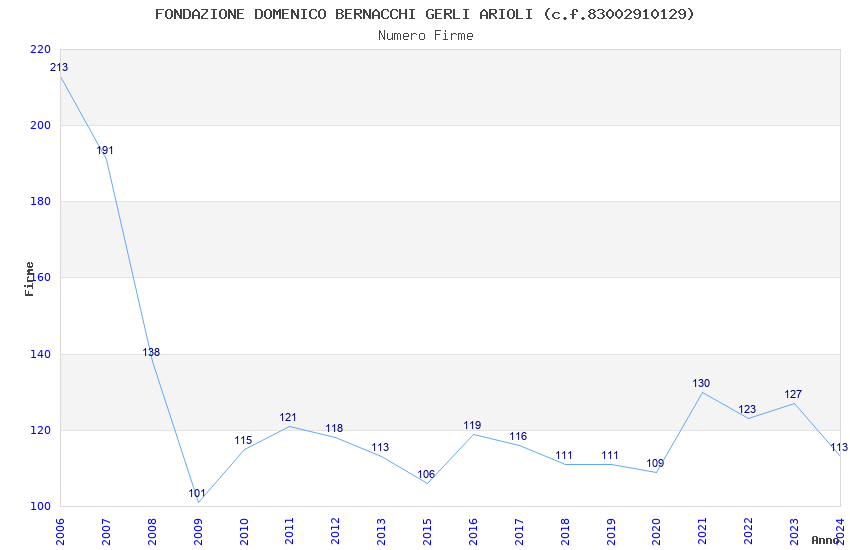This screenshot has width=850, height=550.
Task: Click the y-axis value 120
Action: 41,430
